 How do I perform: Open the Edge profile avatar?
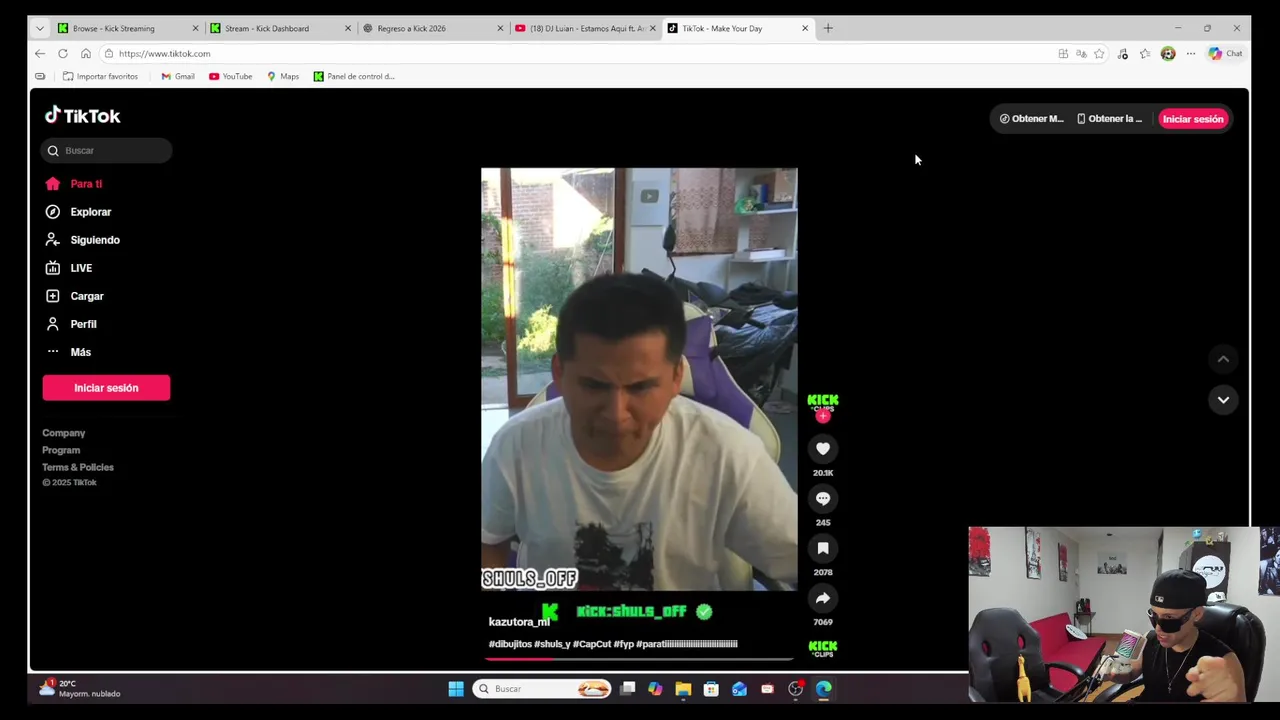[x=1168, y=54]
